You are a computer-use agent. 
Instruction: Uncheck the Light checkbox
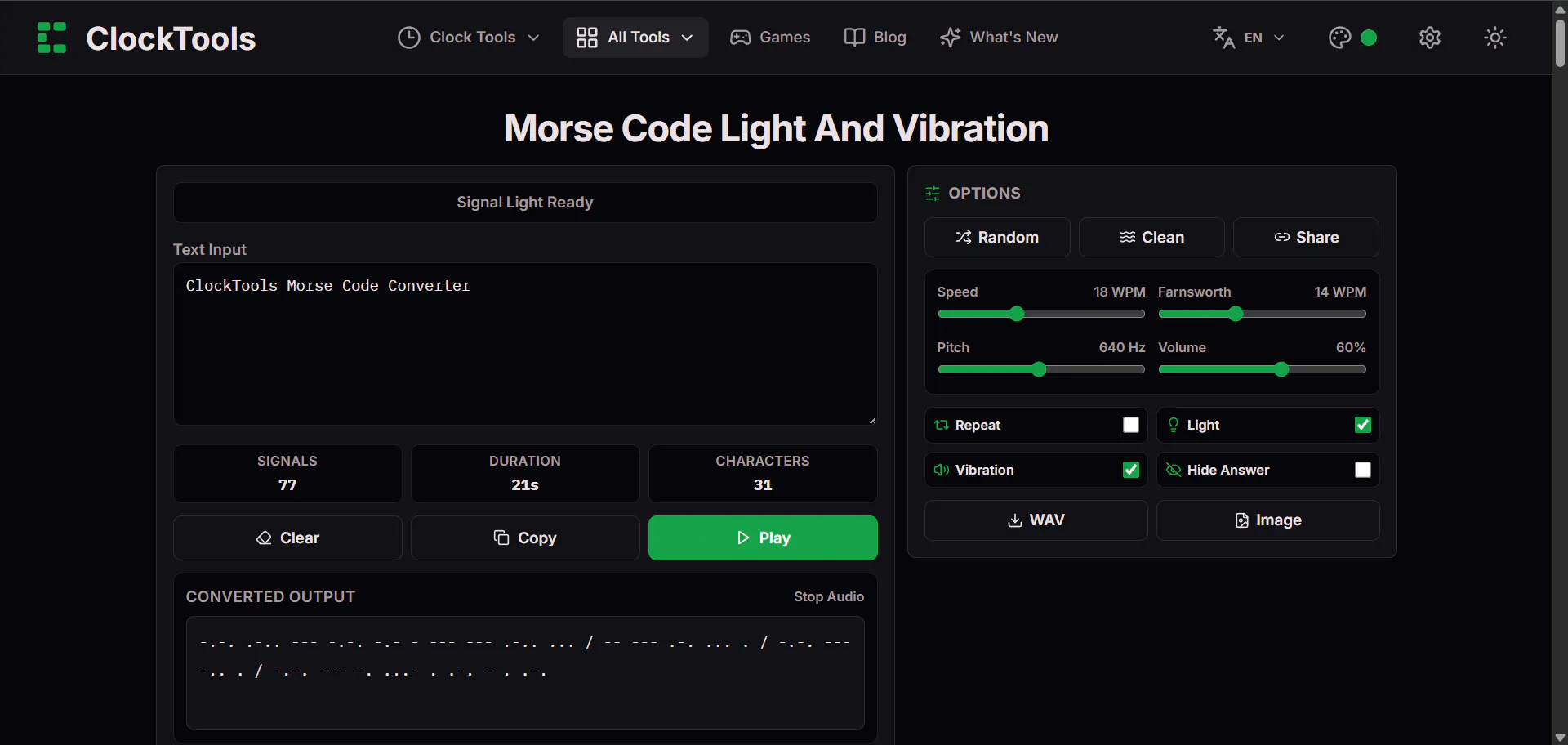[x=1363, y=425]
